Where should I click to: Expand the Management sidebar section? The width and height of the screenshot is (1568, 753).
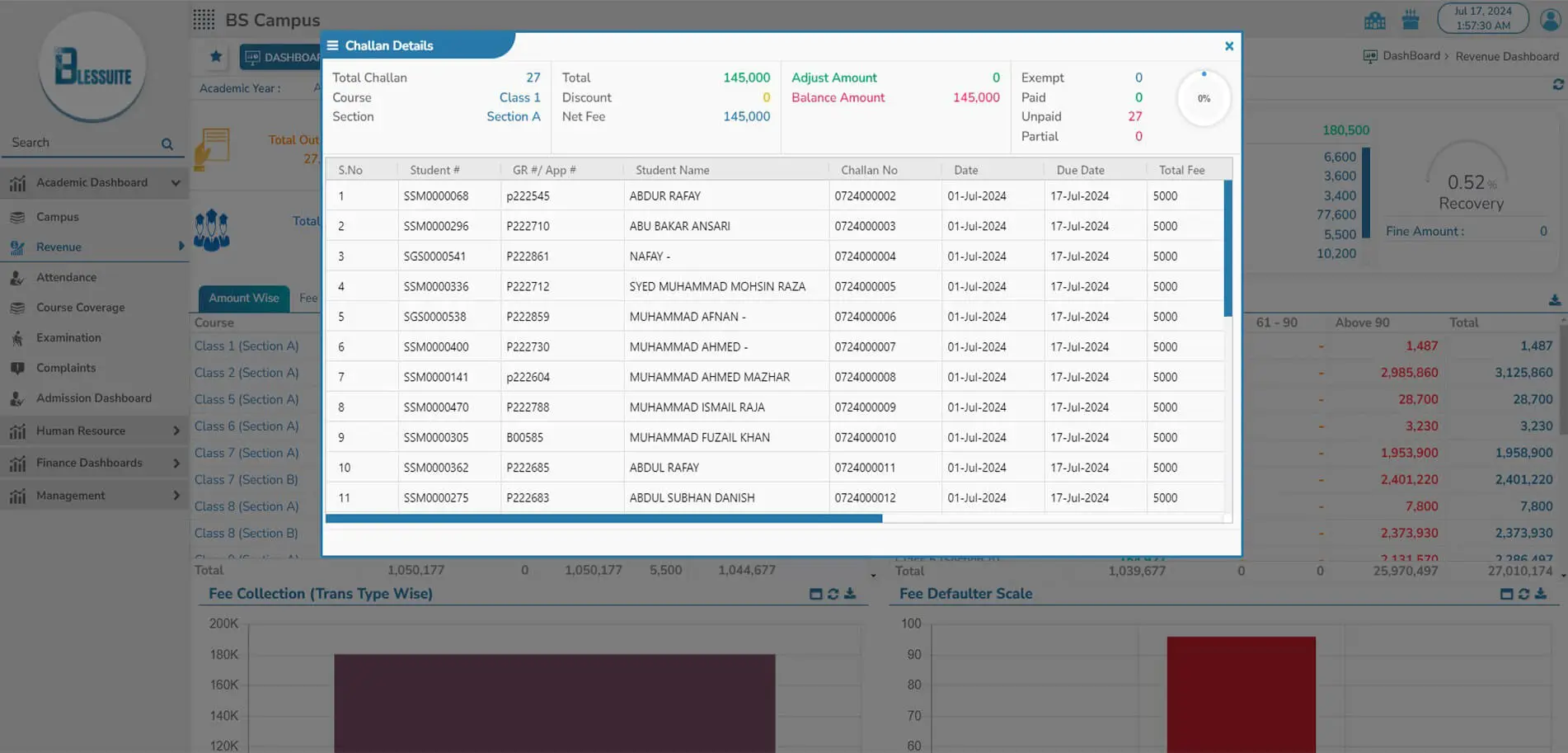click(176, 496)
